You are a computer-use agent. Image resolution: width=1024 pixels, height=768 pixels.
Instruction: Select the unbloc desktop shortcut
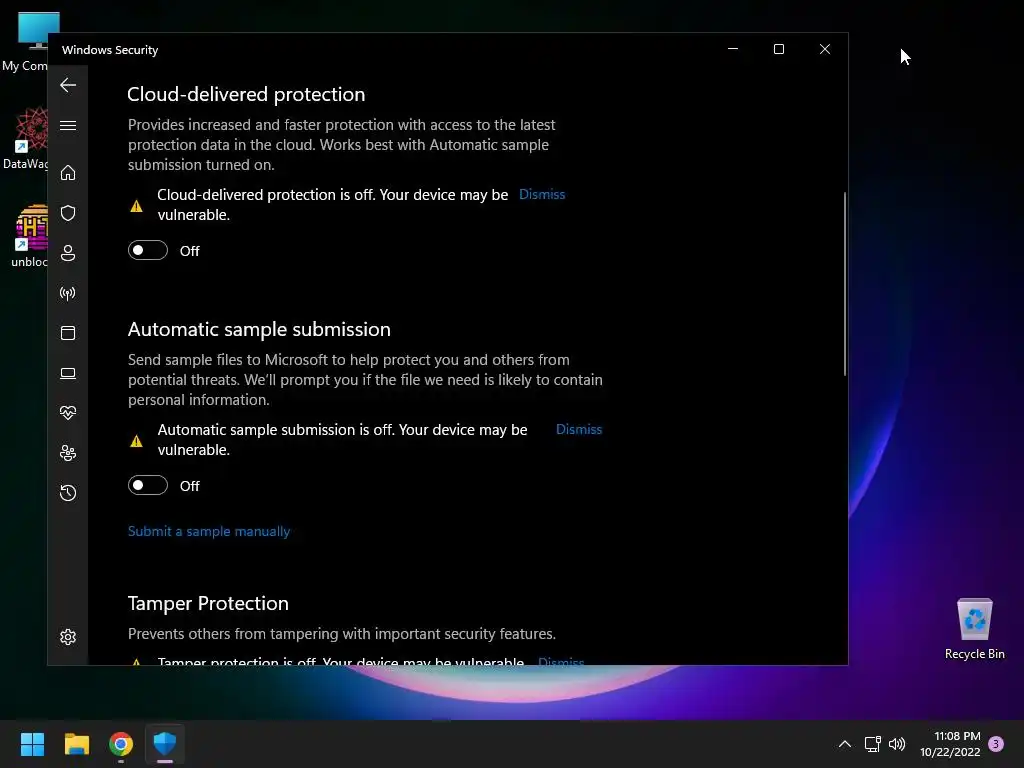(x=29, y=236)
